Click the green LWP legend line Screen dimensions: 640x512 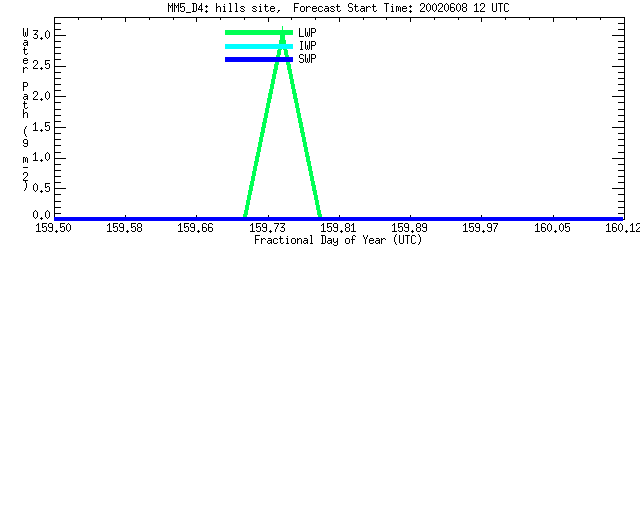tap(259, 33)
